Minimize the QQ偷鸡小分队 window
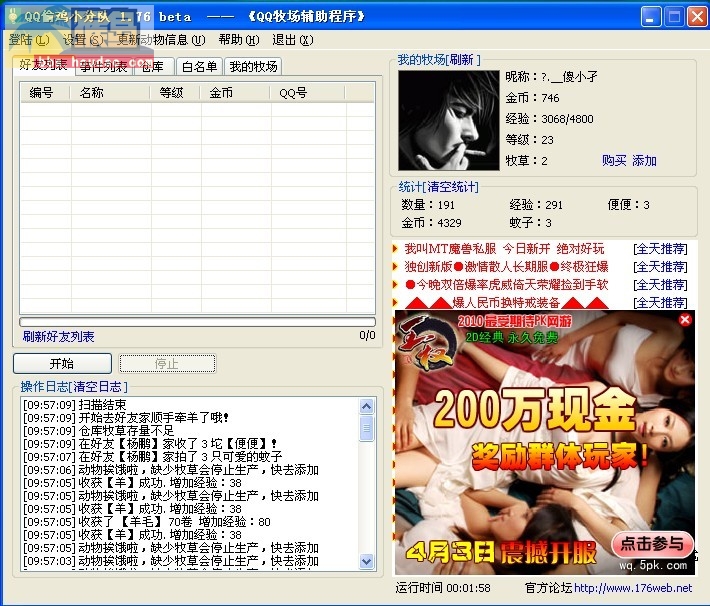The width and height of the screenshot is (710, 606). 651,17
